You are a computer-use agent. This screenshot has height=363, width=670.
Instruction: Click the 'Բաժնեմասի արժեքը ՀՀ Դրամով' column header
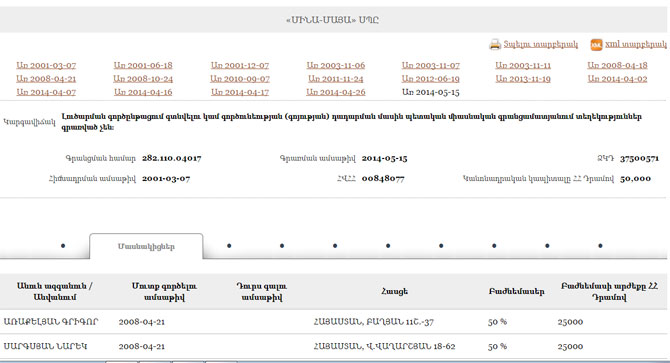[x=609, y=291]
